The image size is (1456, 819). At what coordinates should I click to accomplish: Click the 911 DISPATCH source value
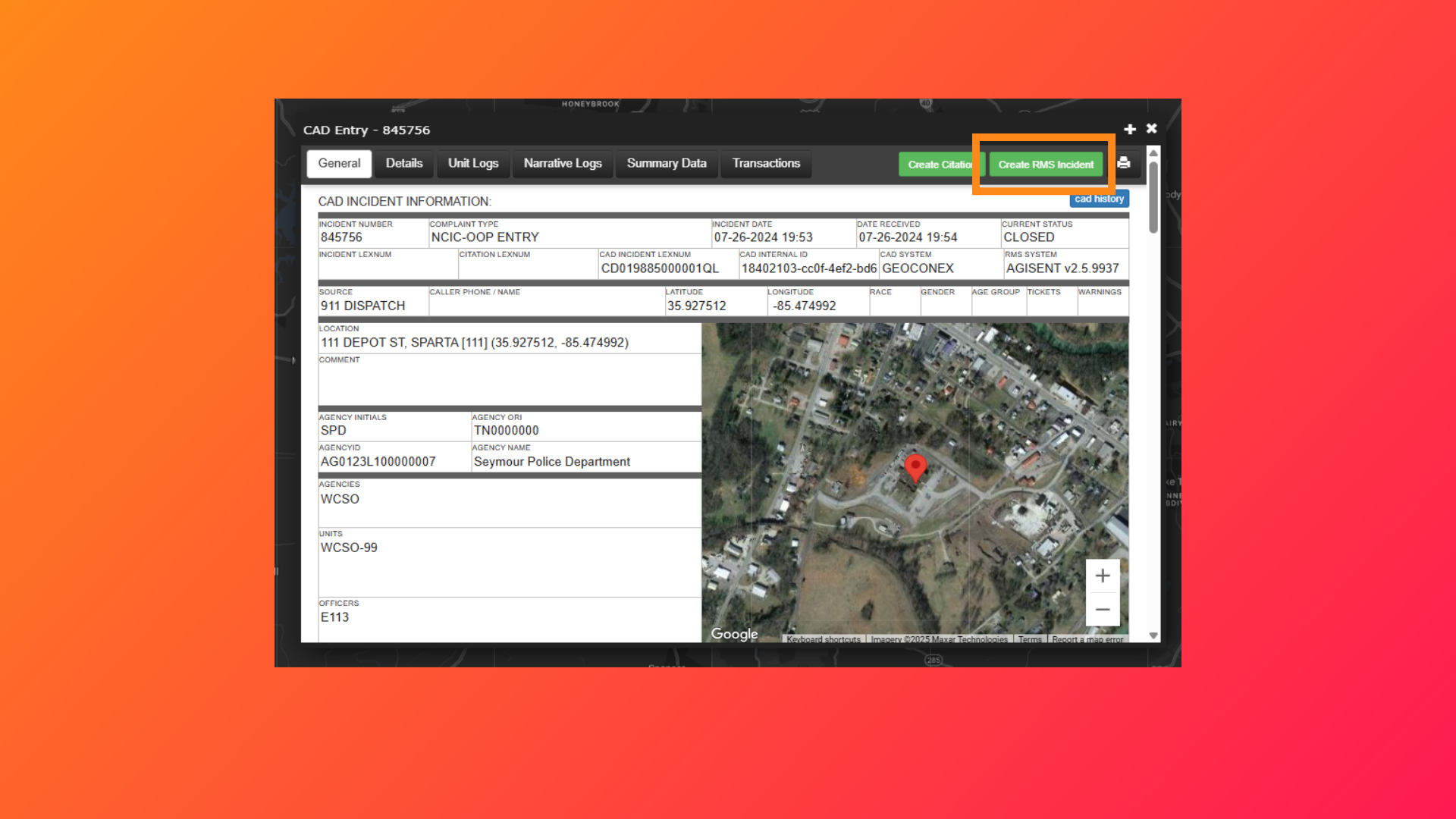(362, 306)
